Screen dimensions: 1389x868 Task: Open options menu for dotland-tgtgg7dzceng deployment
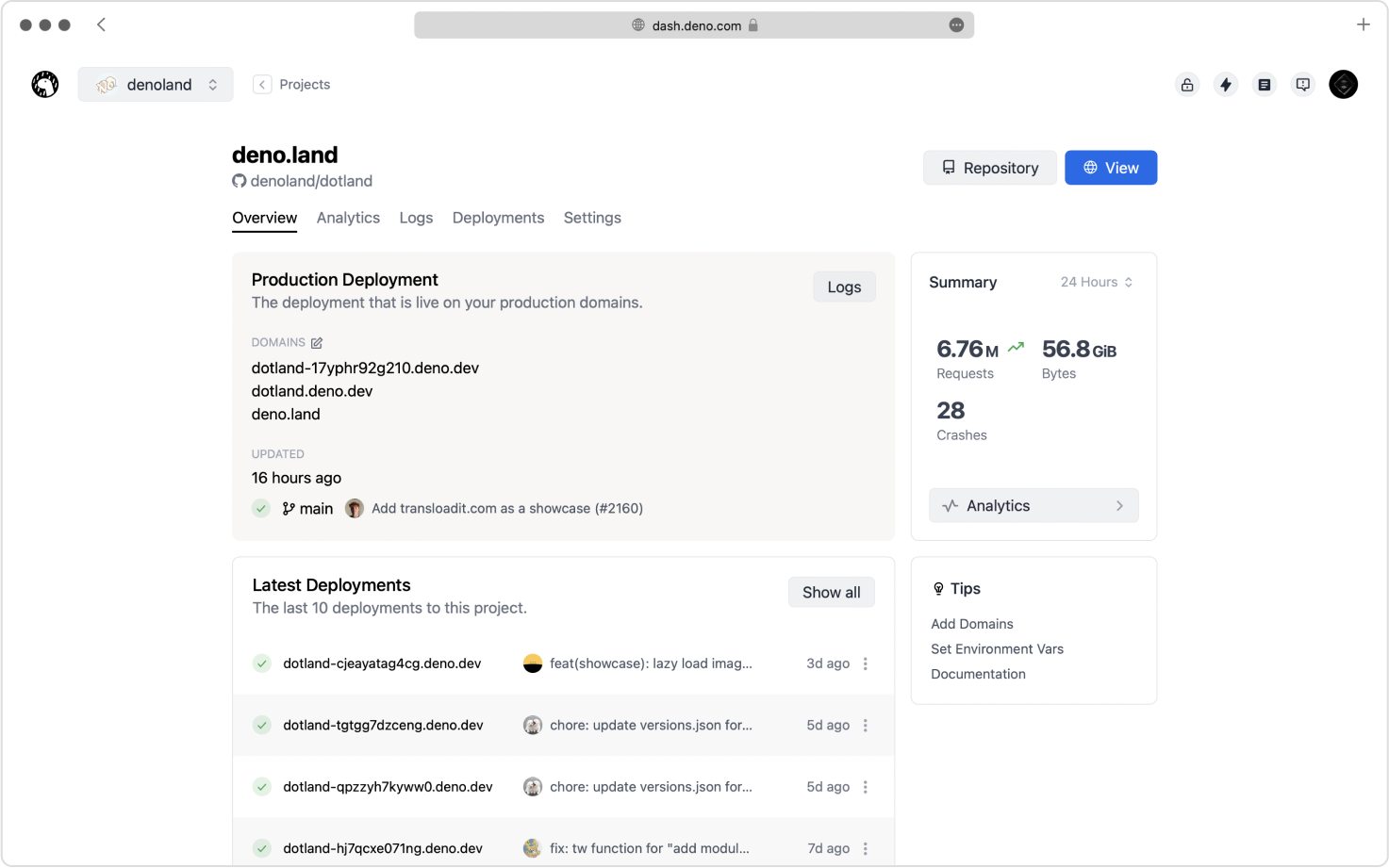(x=866, y=726)
